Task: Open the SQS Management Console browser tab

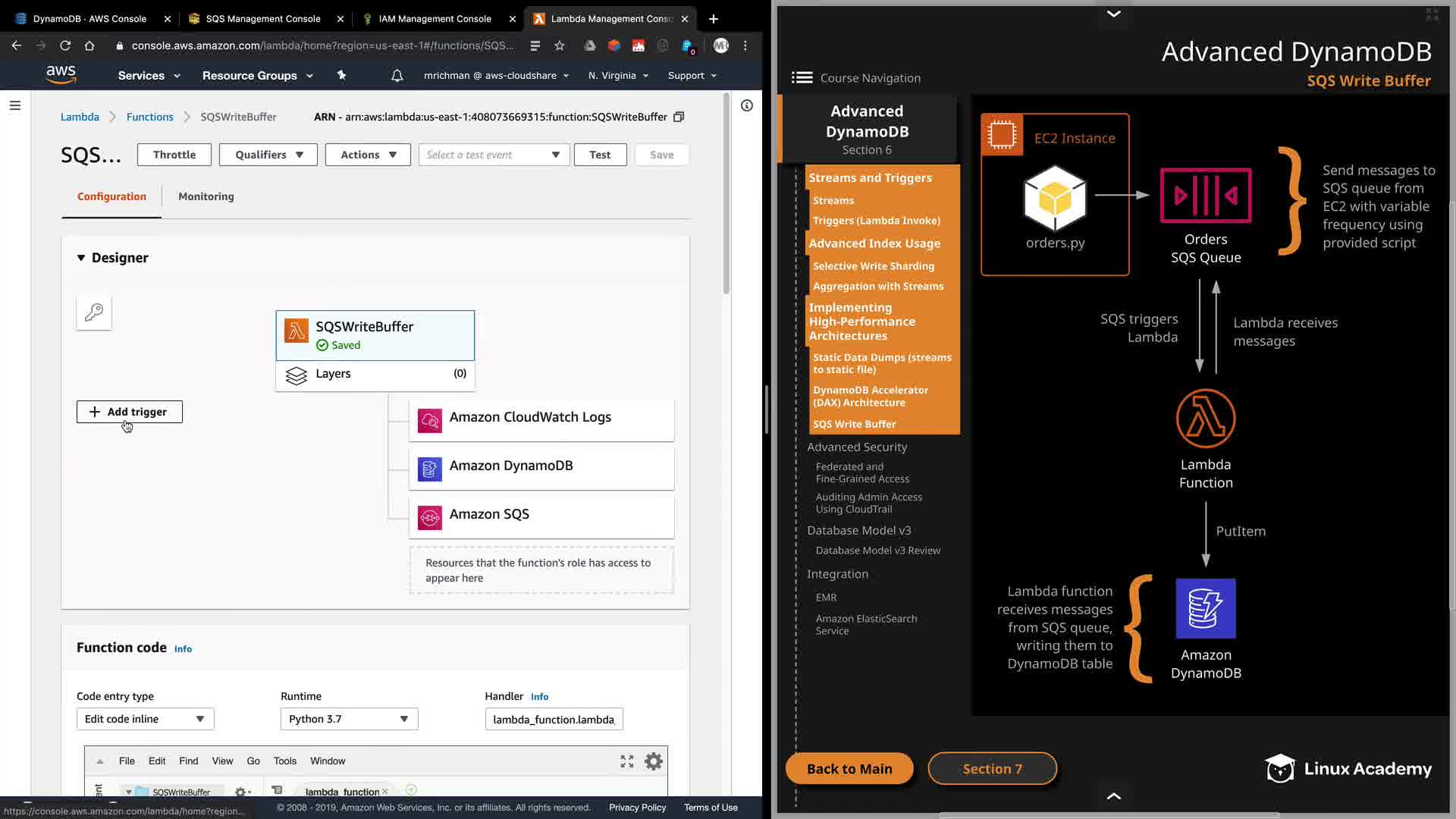Action: tap(262, 18)
